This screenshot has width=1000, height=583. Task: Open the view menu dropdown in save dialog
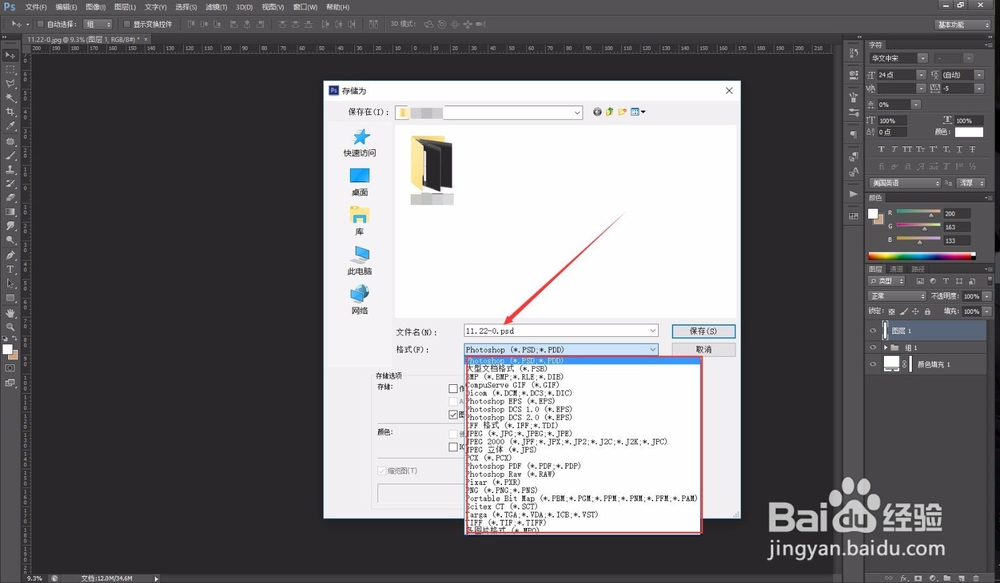point(638,112)
